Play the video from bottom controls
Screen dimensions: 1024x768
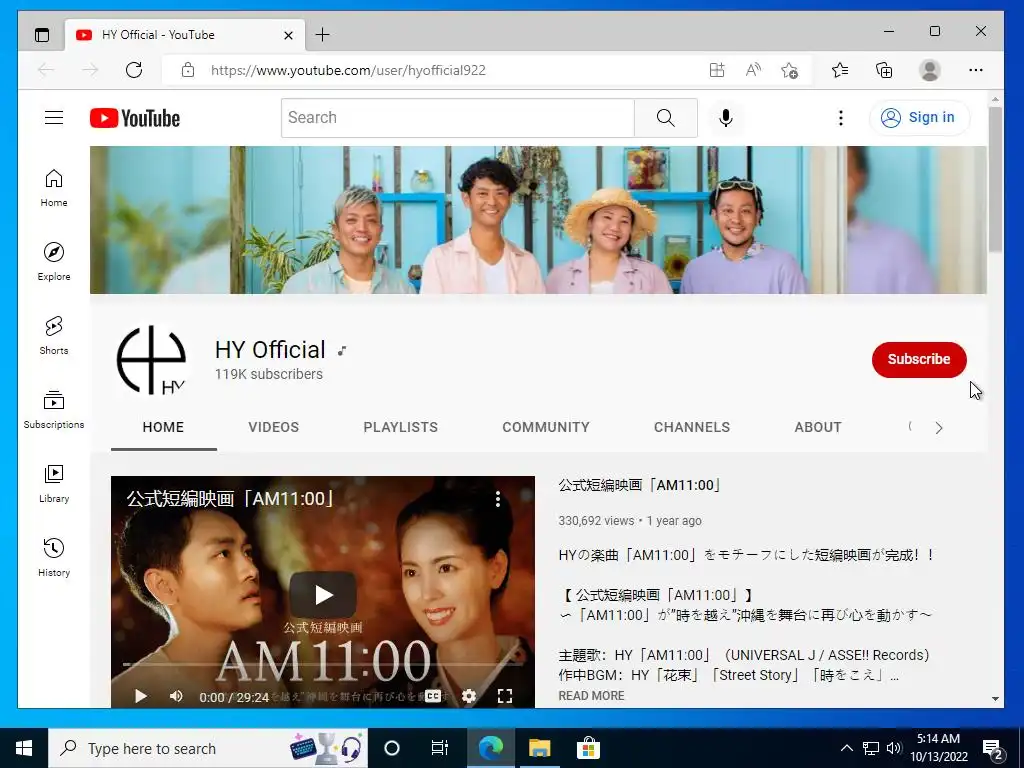click(x=140, y=696)
